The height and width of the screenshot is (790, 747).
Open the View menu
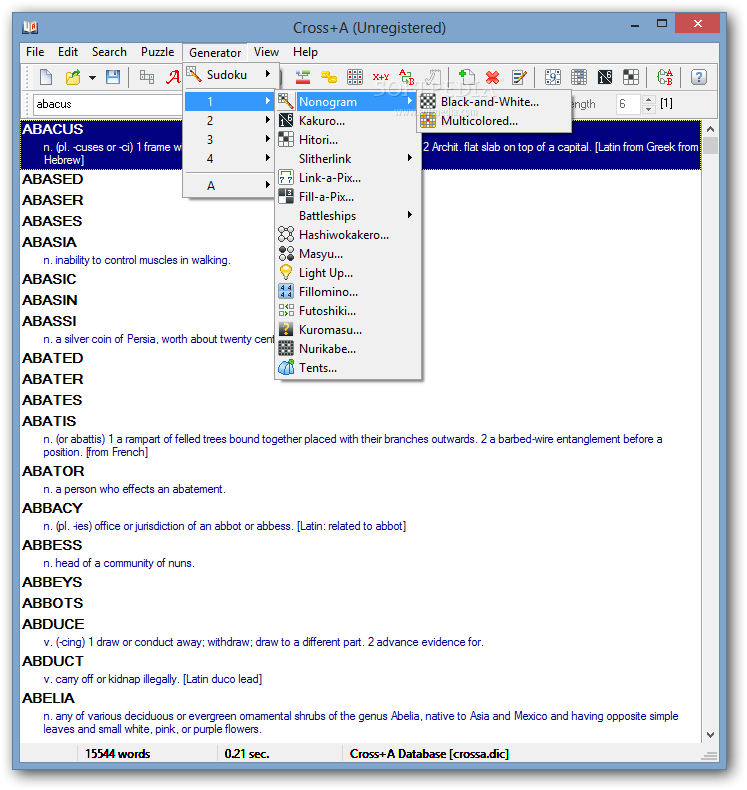coord(266,52)
